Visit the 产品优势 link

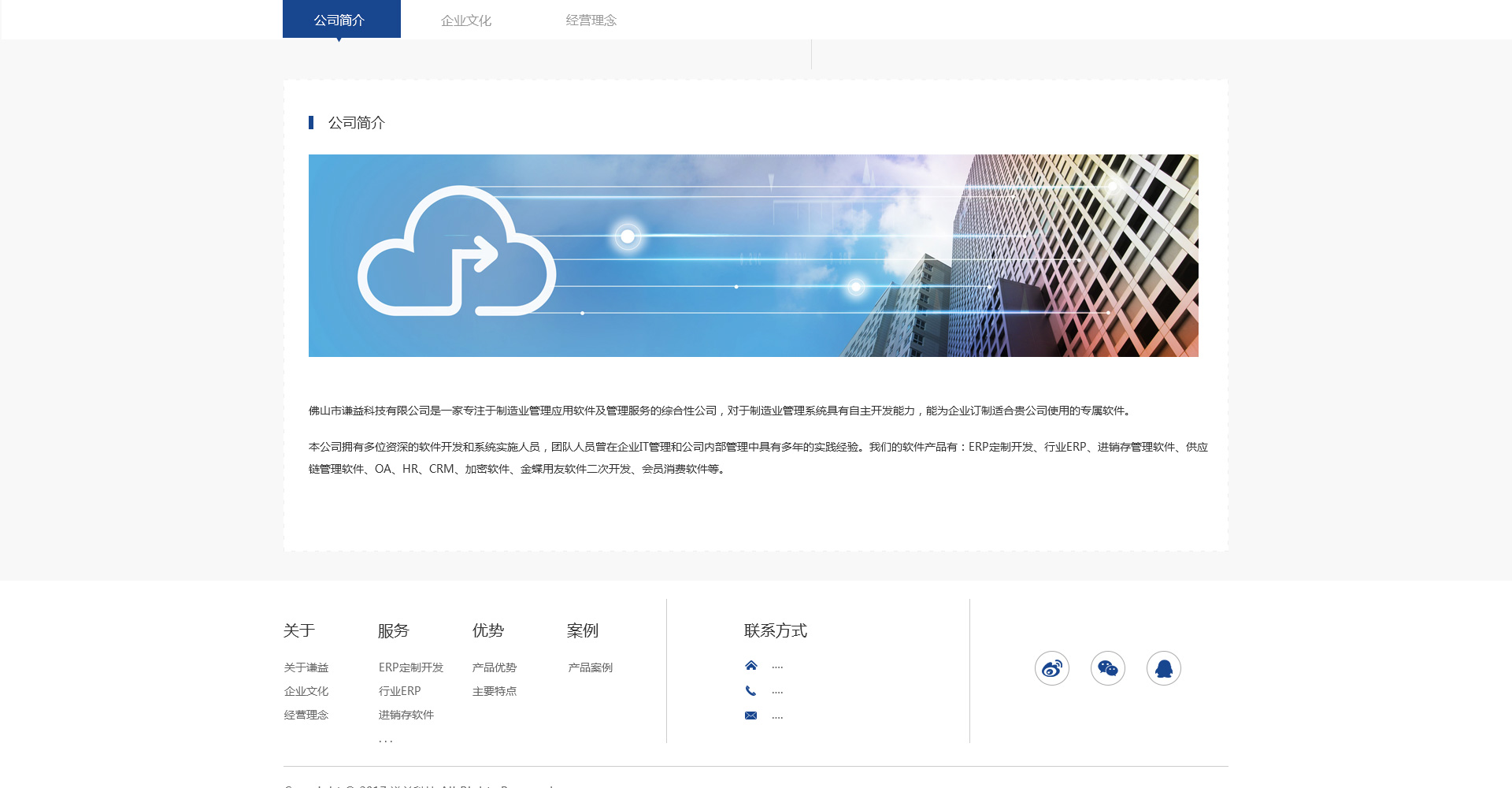click(x=494, y=667)
